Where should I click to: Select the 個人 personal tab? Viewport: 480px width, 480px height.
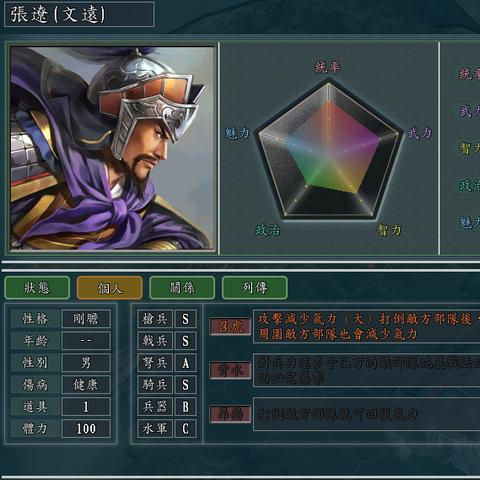tap(110, 288)
